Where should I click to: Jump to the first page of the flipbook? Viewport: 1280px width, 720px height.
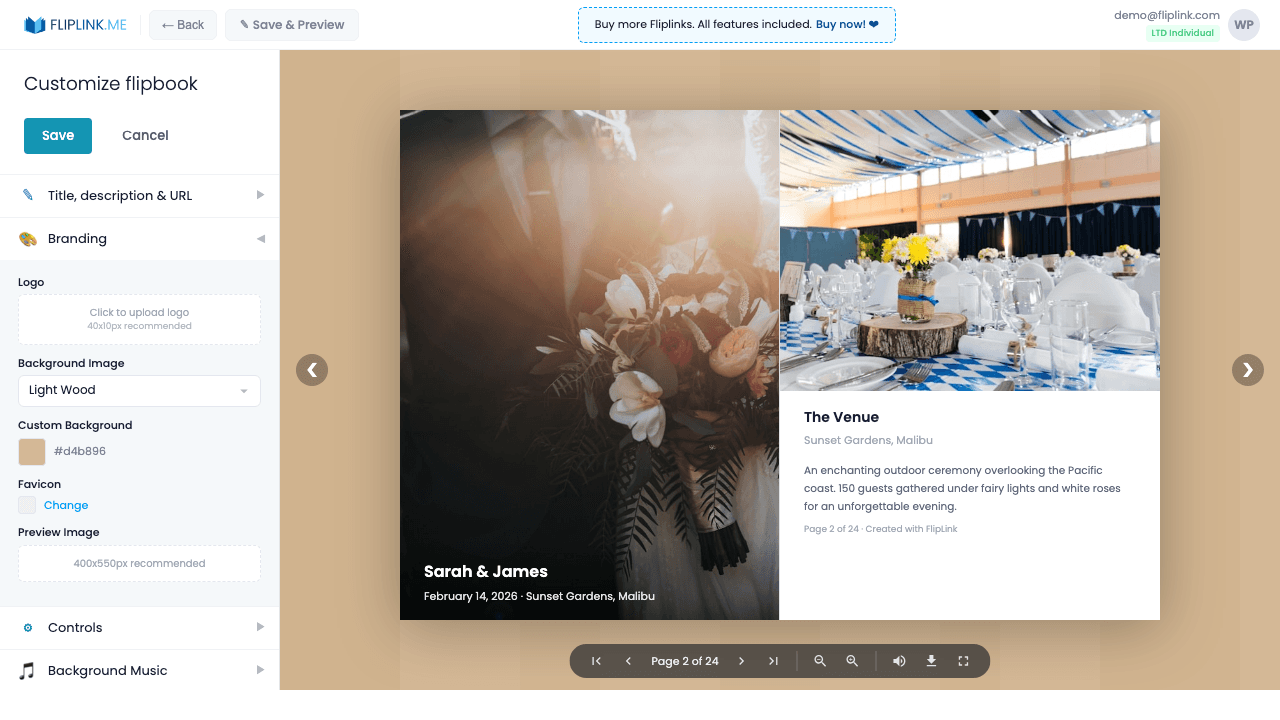coord(595,661)
